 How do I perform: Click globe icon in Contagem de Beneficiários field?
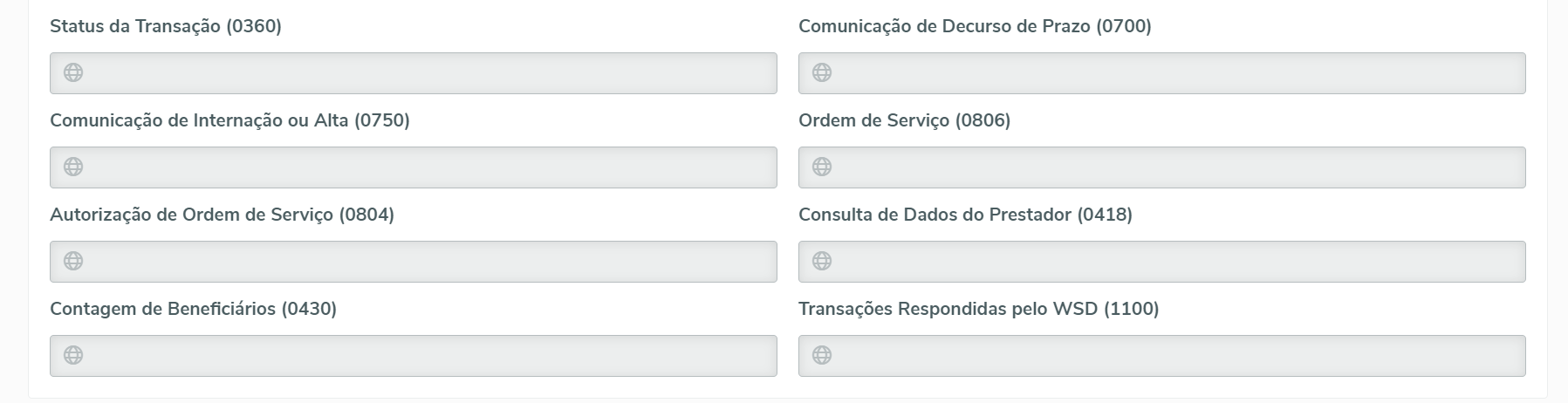73,355
